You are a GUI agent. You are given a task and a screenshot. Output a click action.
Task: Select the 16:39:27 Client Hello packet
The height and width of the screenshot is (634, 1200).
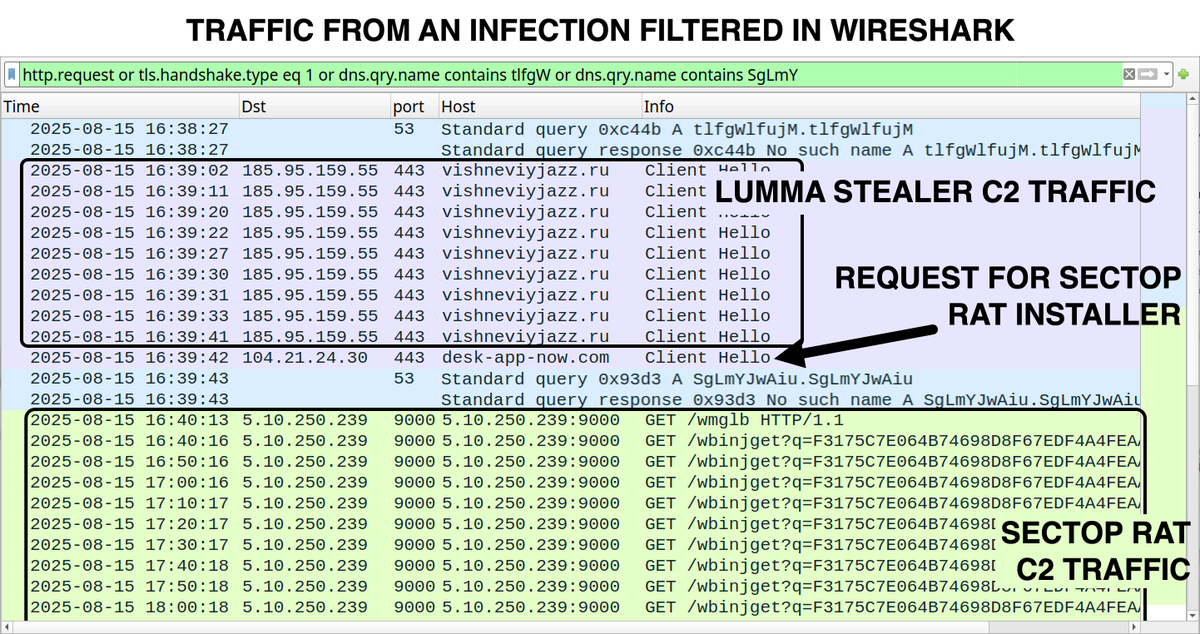pyautogui.click(x=570, y=253)
